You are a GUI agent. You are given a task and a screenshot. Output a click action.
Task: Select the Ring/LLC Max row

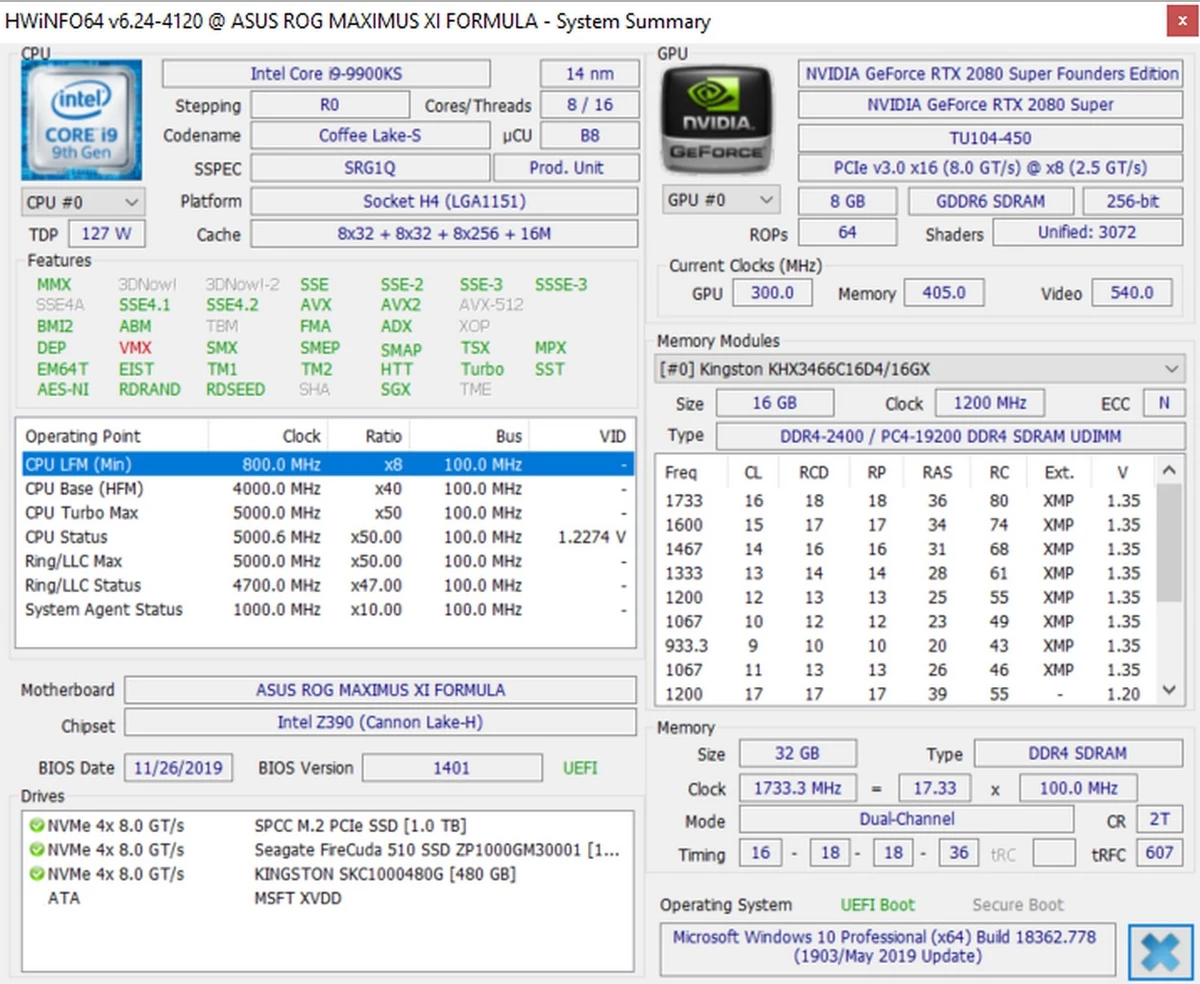[326, 561]
